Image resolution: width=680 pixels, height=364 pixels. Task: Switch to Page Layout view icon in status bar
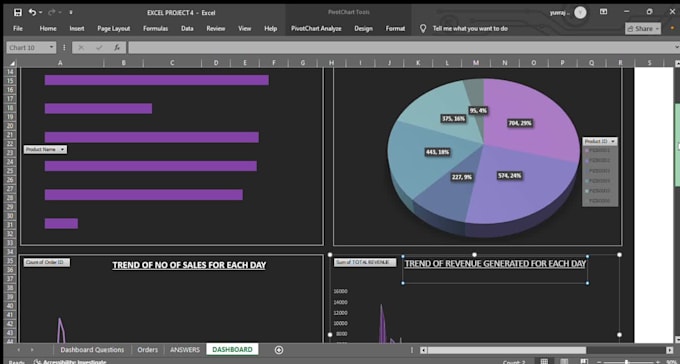[565, 361]
